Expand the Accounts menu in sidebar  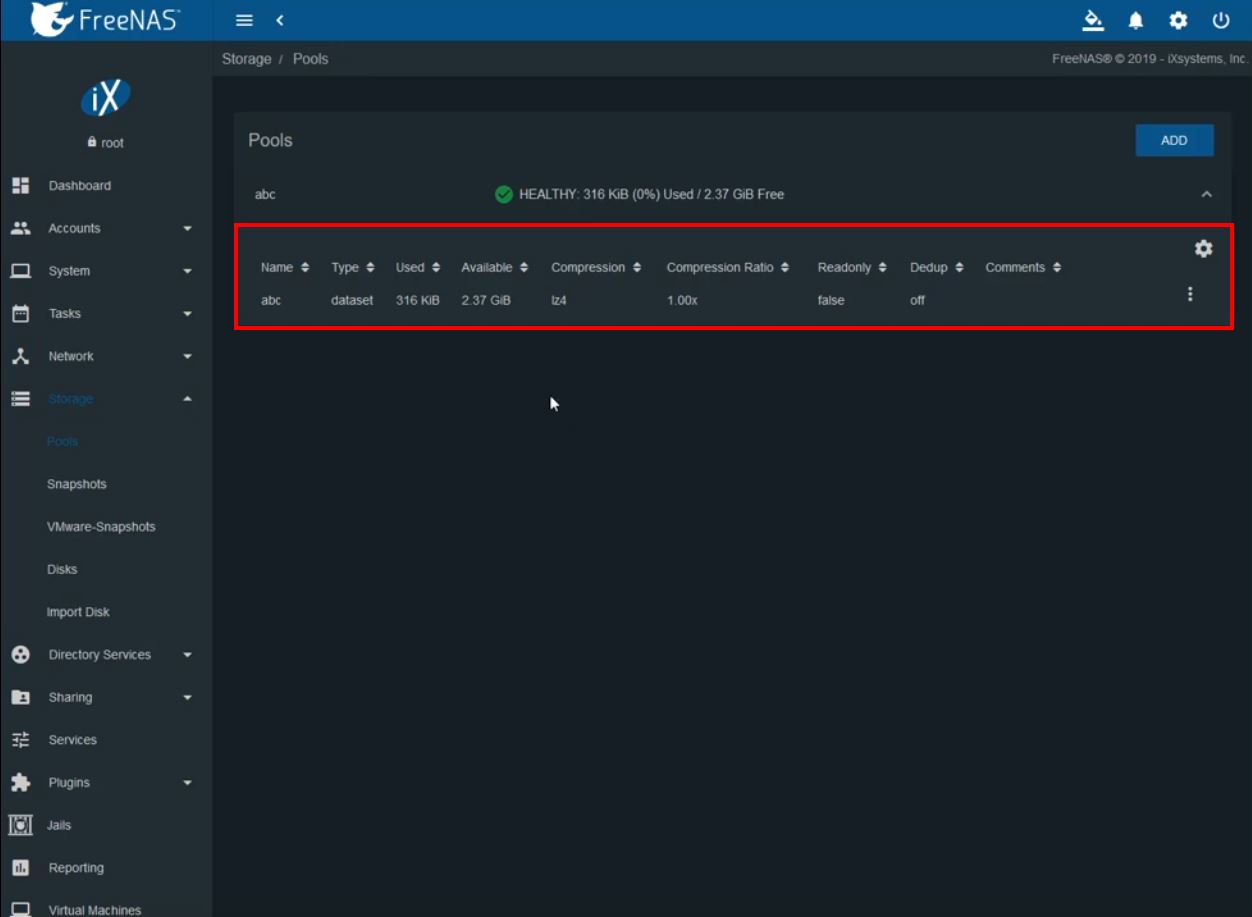coord(75,228)
